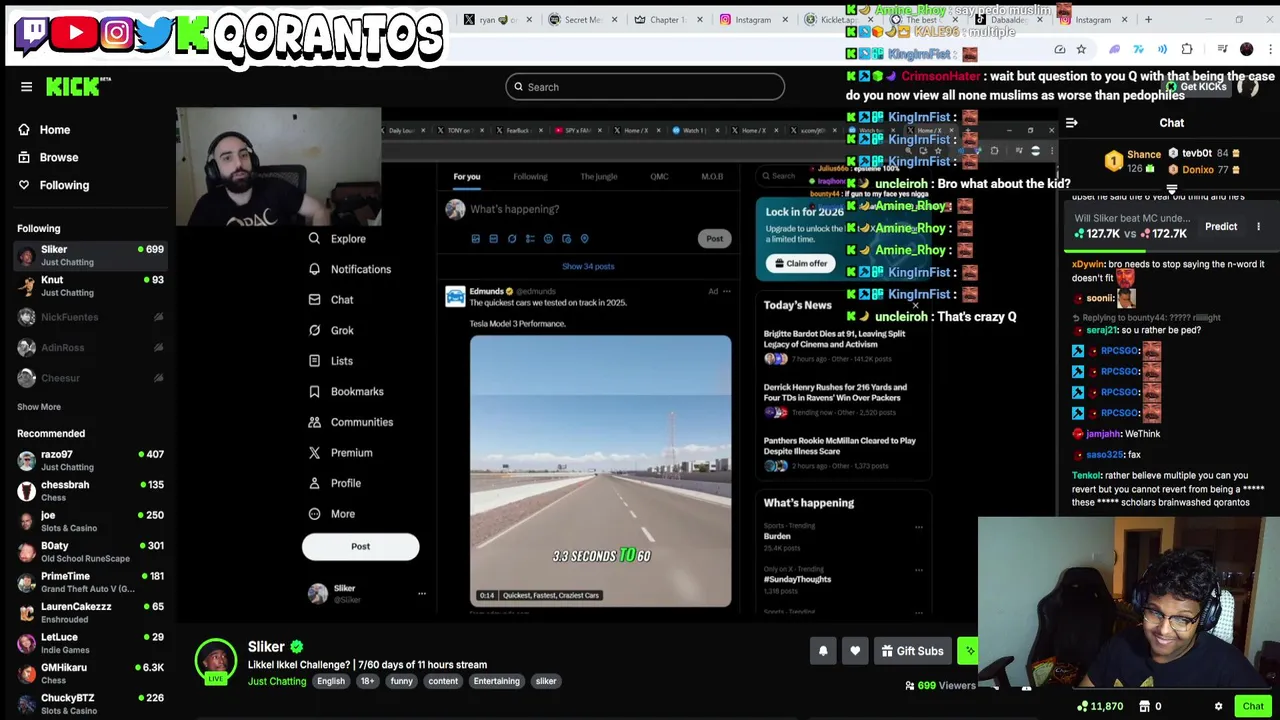Toggle stream notifications bell
Viewport: 1280px width, 720px height.
coord(823,651)
